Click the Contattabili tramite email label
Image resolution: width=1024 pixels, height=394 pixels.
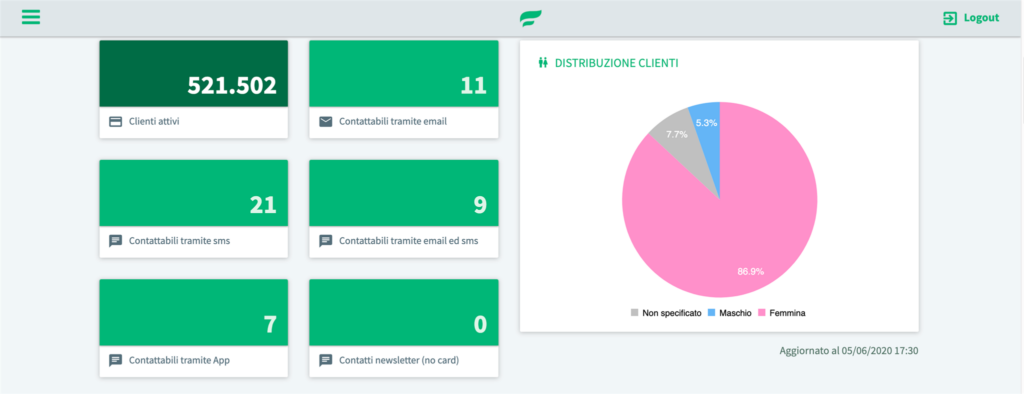393,122
